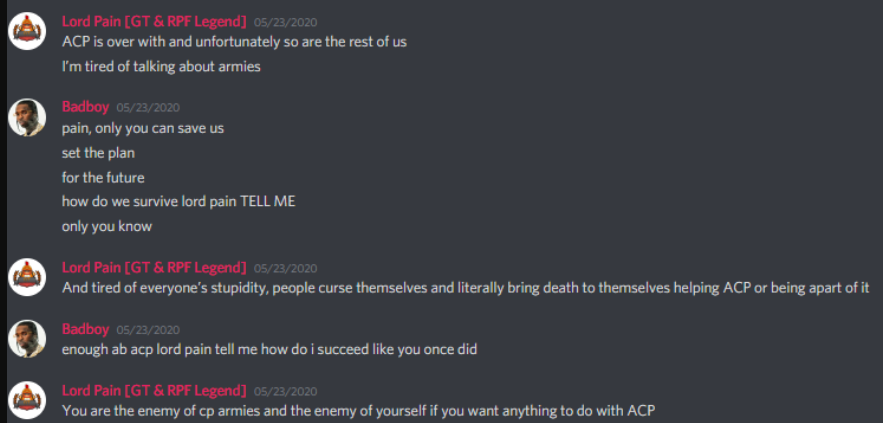Open Lord Pain's avatar beside 'ACP is over with' message
The height and width of the screenshot is (423, 883).
27,31
